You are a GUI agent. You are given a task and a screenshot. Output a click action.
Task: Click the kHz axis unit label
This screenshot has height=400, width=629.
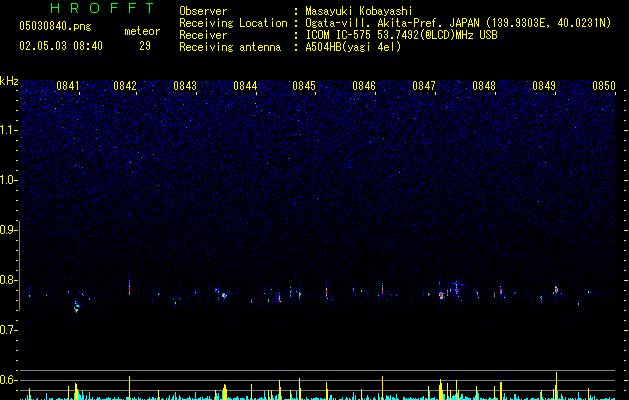[9, 81]
